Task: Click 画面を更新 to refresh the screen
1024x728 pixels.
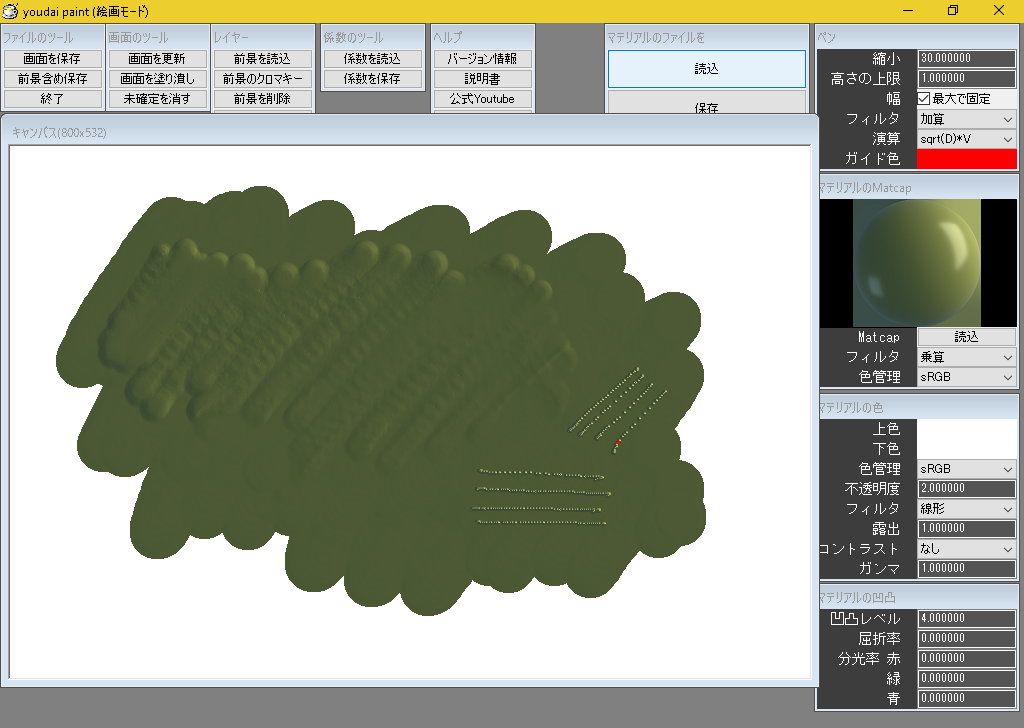Action: coord(158,58)
